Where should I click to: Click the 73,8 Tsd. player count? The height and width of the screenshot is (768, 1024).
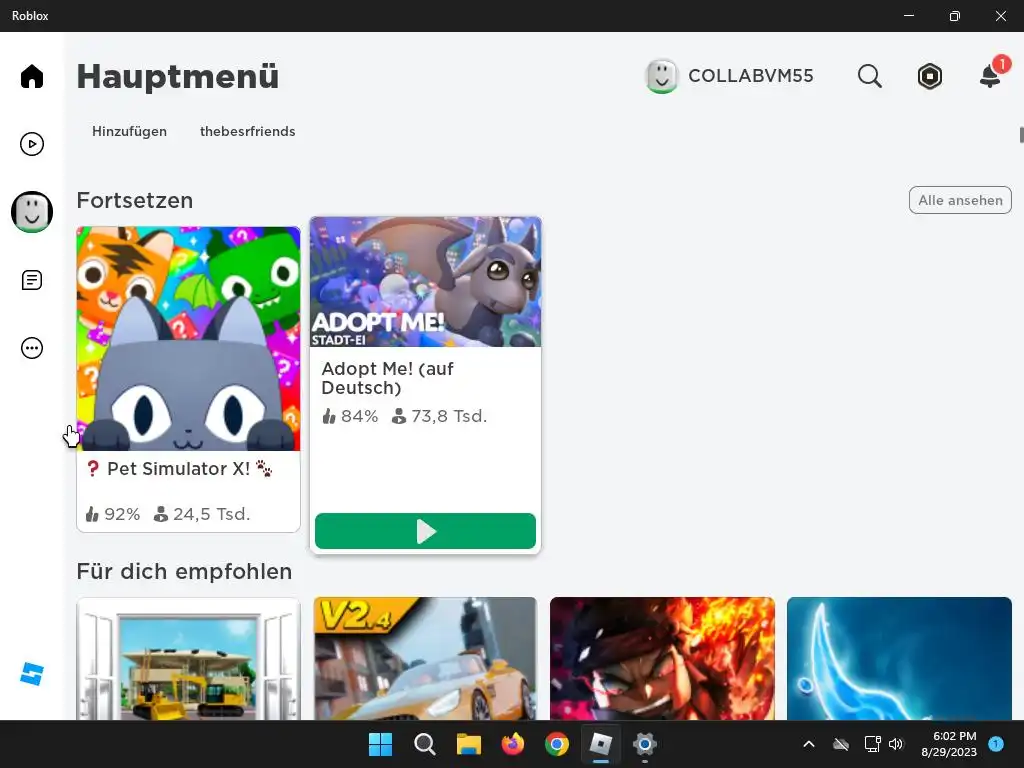coord(440,416)
